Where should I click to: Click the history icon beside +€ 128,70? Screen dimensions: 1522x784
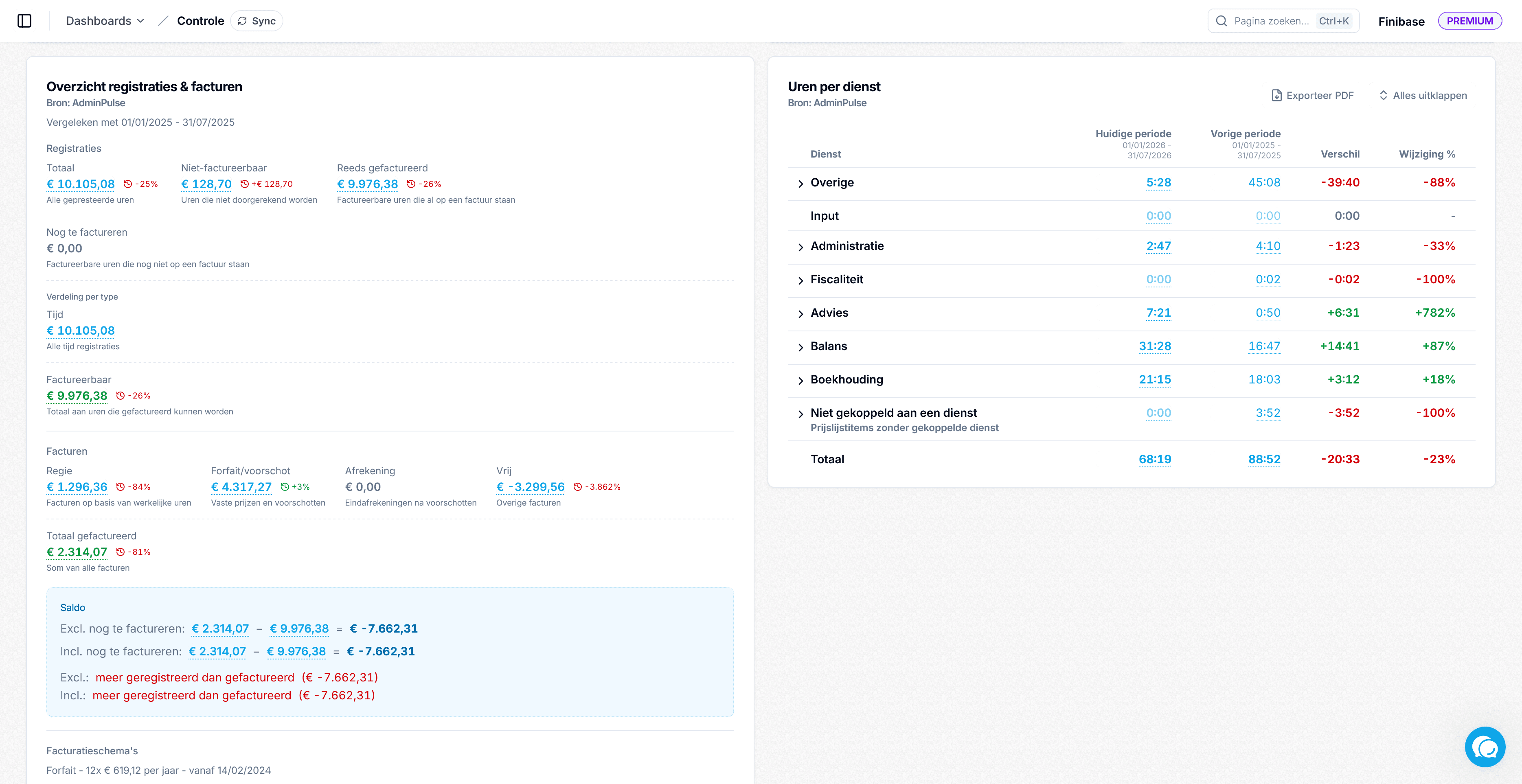tap(245, 184)
